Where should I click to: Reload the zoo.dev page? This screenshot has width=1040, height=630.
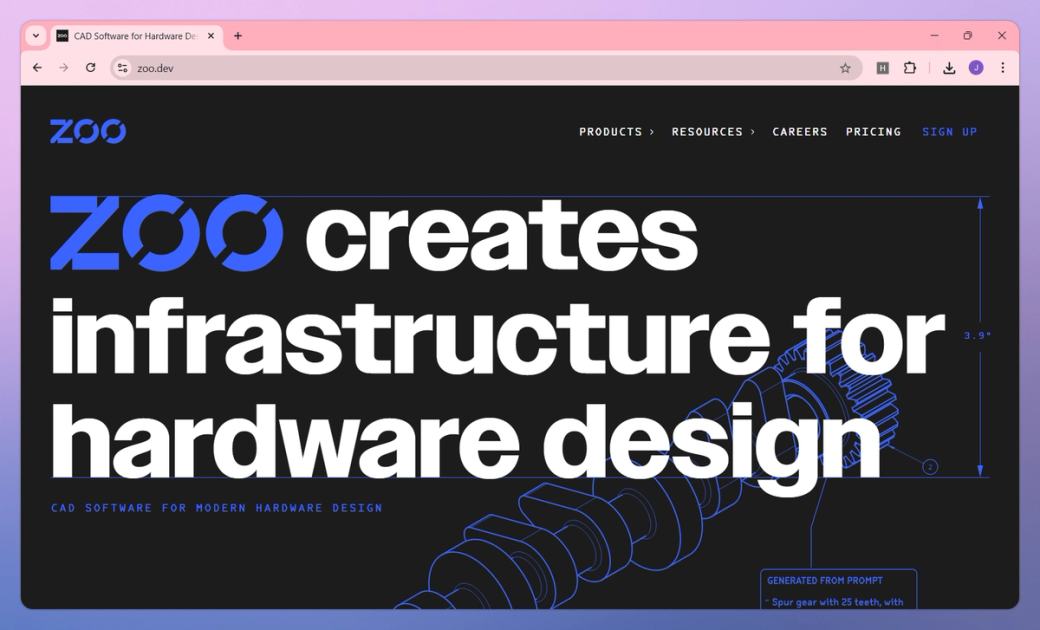point(91,67)
